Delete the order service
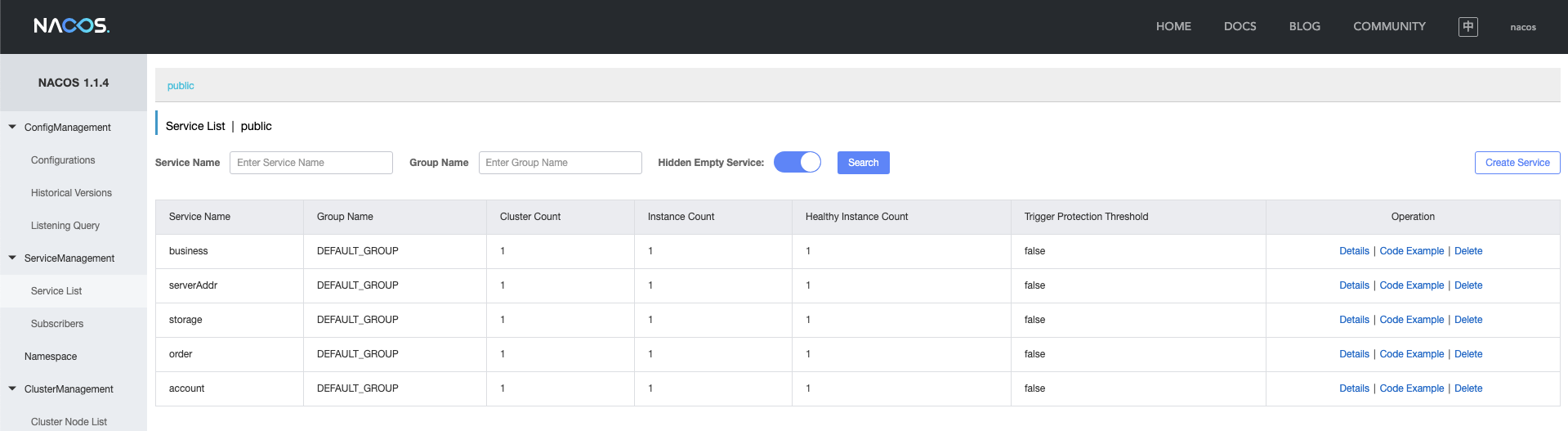Viewport: 1568px width, 431px height. (1468, 354)
